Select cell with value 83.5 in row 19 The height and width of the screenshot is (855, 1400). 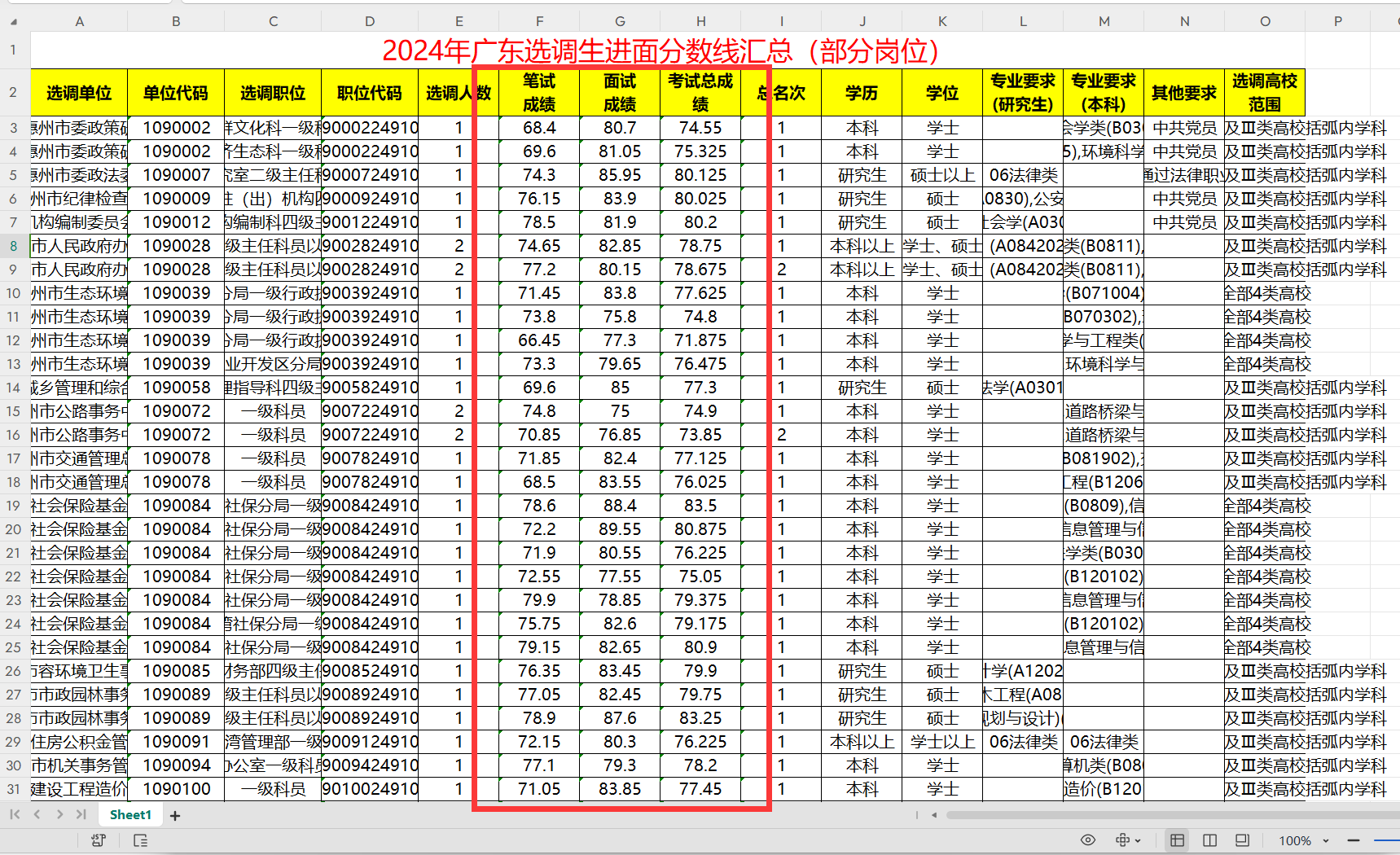pyautogui.click(x=700, y=506)
